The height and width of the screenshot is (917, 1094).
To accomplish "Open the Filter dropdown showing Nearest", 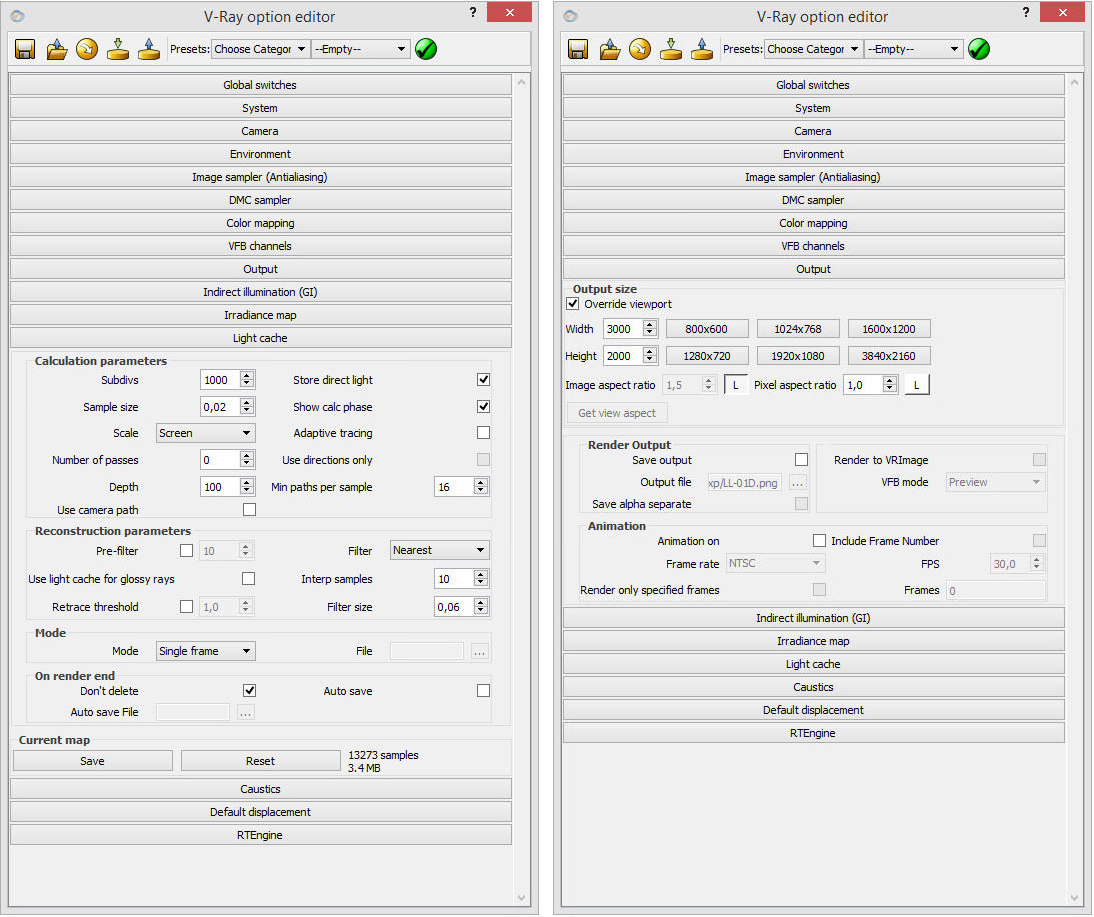I will pyautogui.click(x=439, y=550).
